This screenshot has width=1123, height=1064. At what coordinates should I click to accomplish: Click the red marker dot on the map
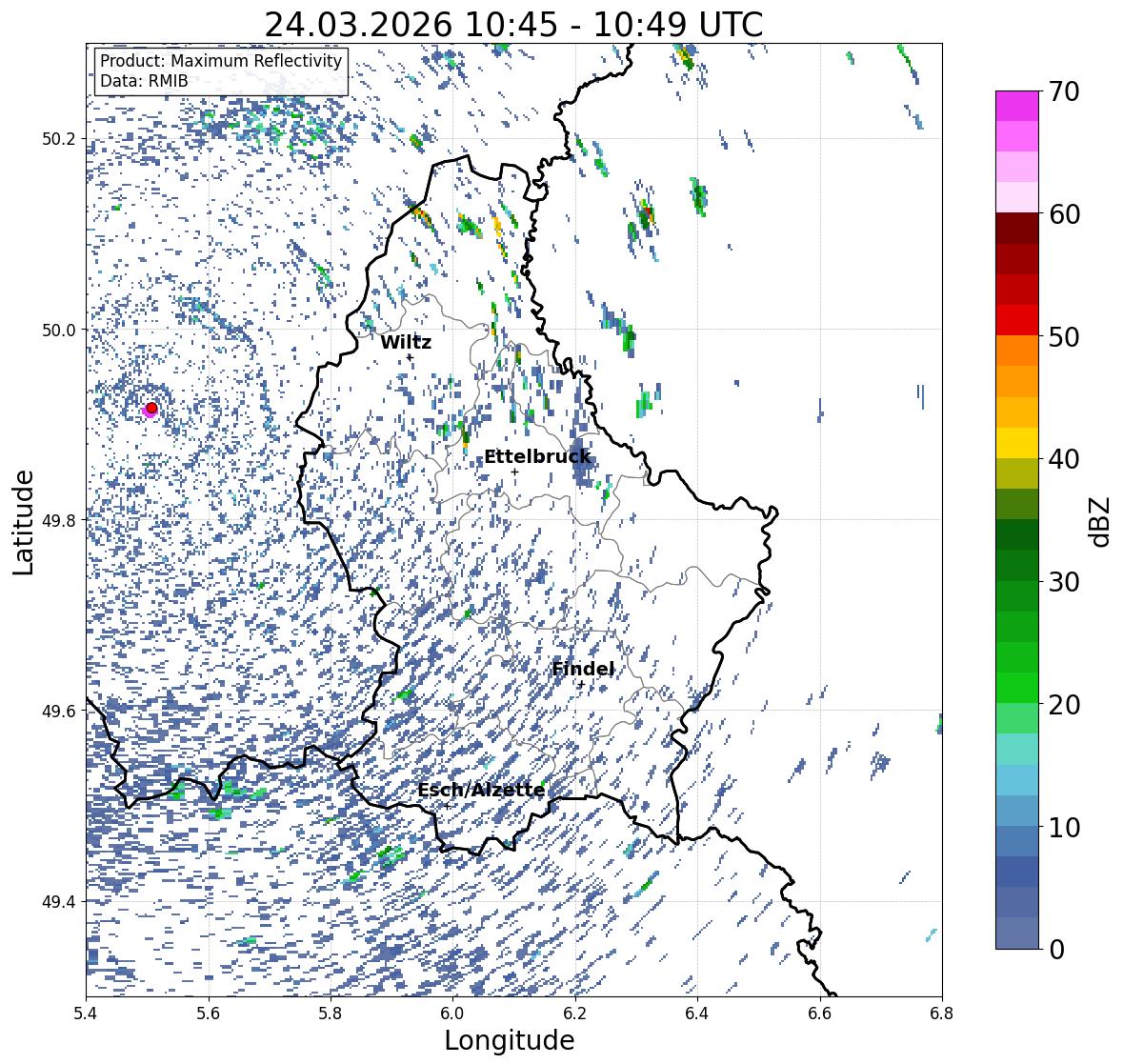[x=151, y=408]
